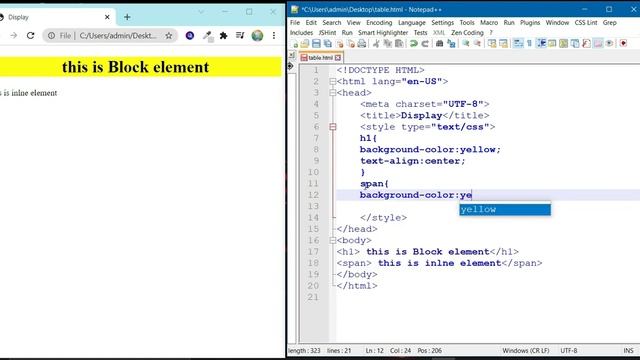Click the Print icon in Notepad++ toolbar

362,44
